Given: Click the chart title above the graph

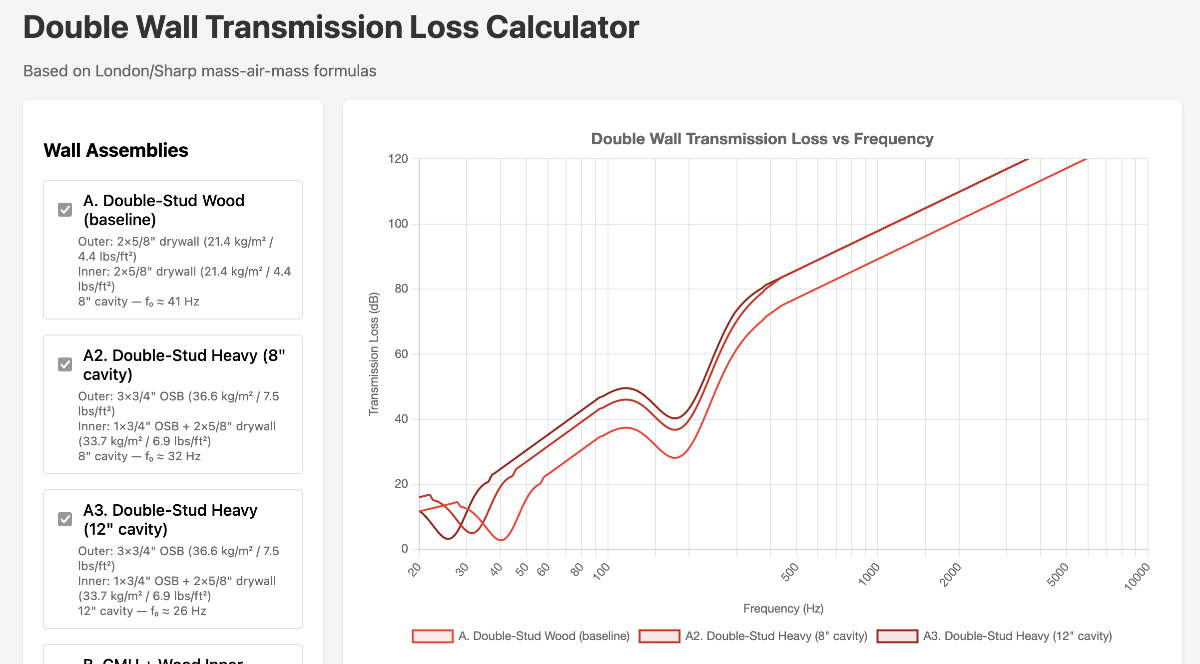Looking at the screenshot, I should (x=762, y=139).
